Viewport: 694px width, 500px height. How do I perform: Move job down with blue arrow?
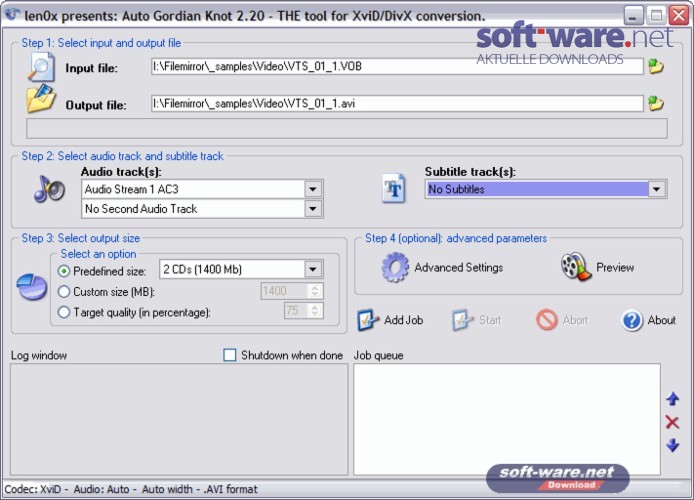coord(673,445)
